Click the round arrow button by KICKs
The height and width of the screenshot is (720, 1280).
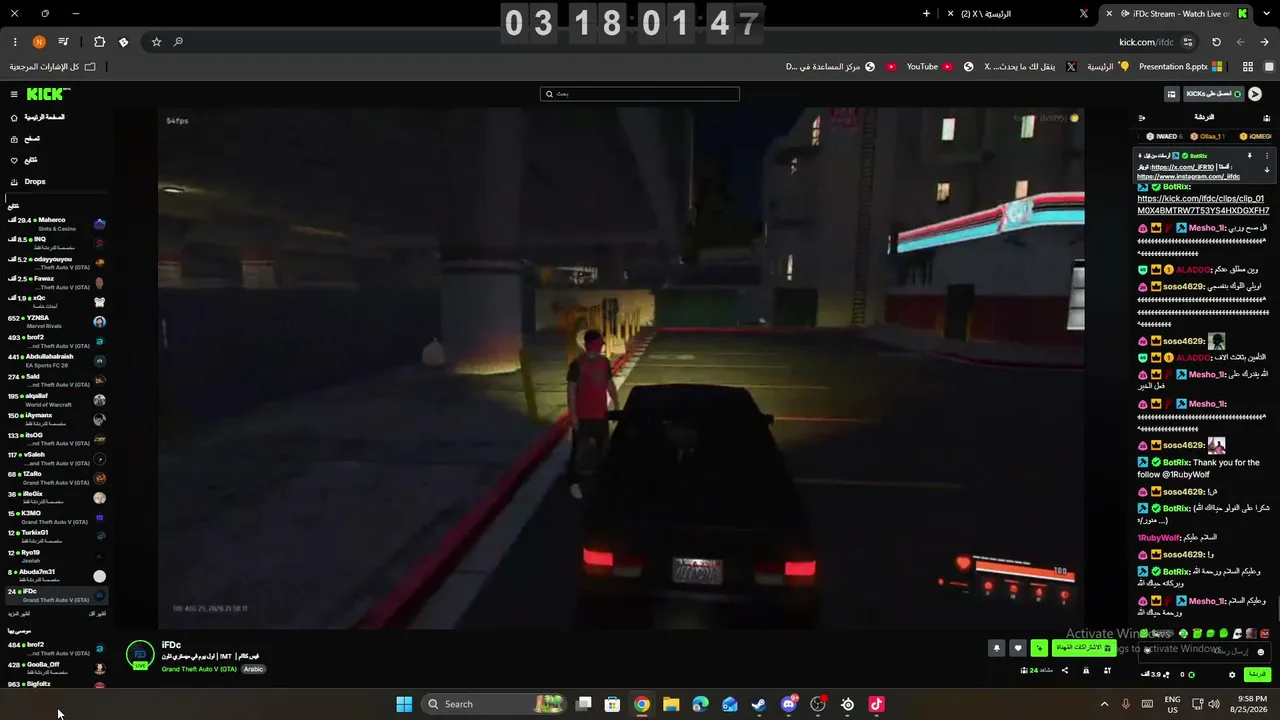click(1255, 94)
